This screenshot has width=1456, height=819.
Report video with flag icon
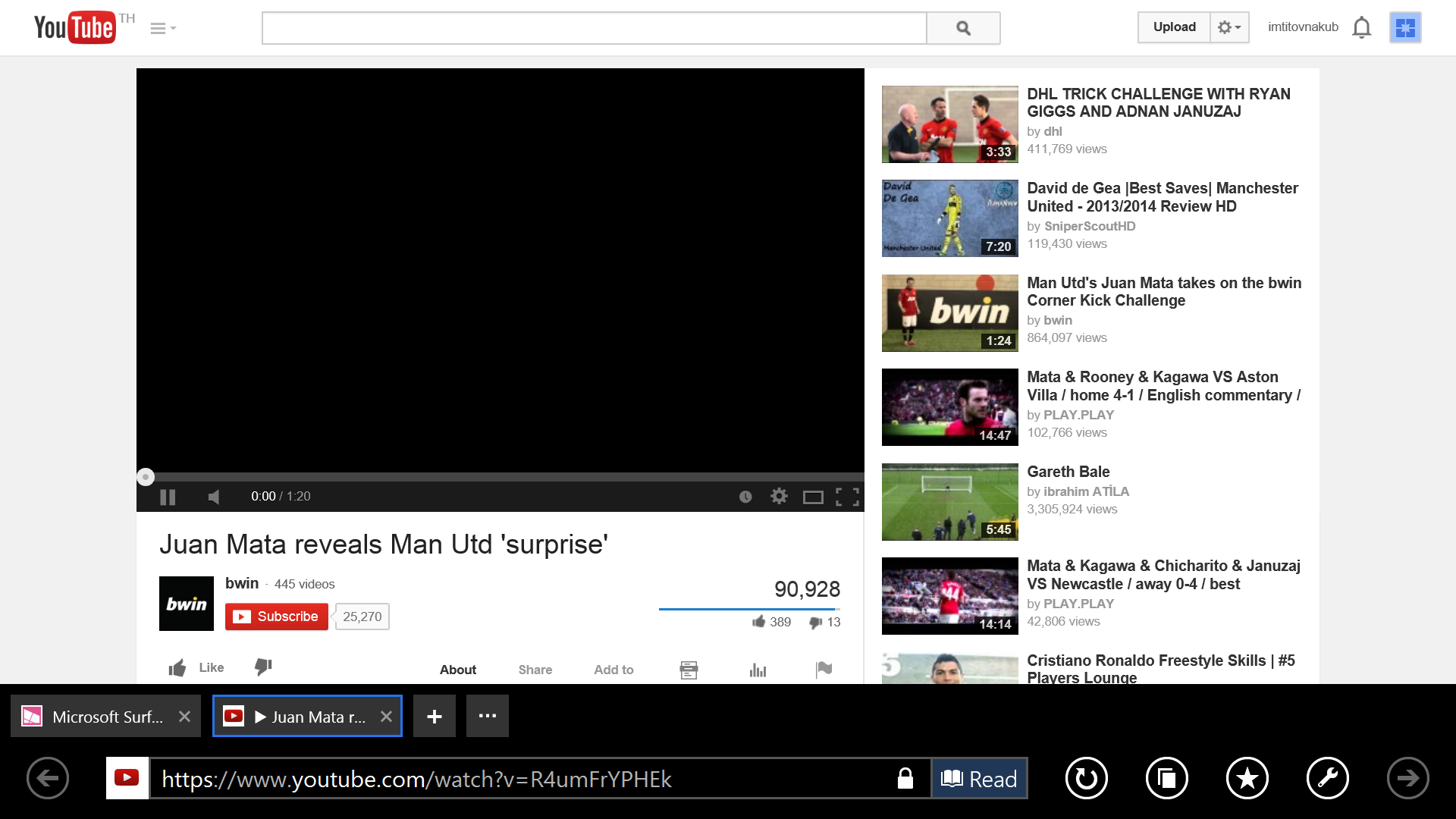pos(824,669)
